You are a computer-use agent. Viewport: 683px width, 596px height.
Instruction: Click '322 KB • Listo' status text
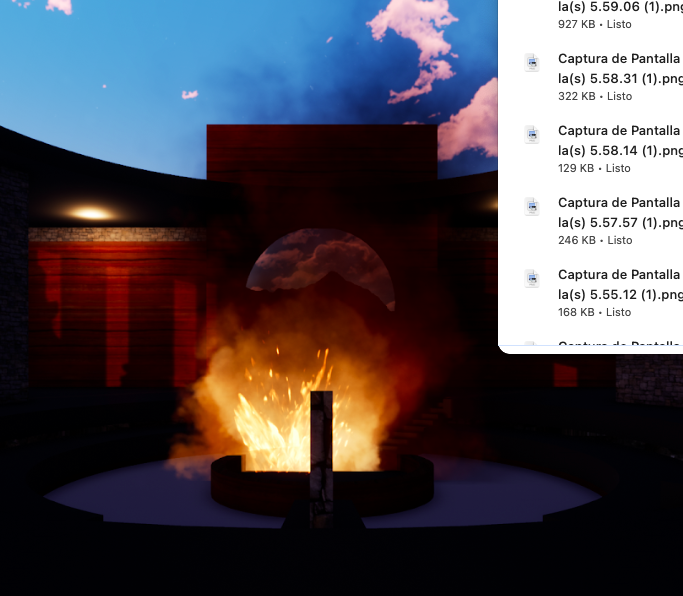point(595,96)
